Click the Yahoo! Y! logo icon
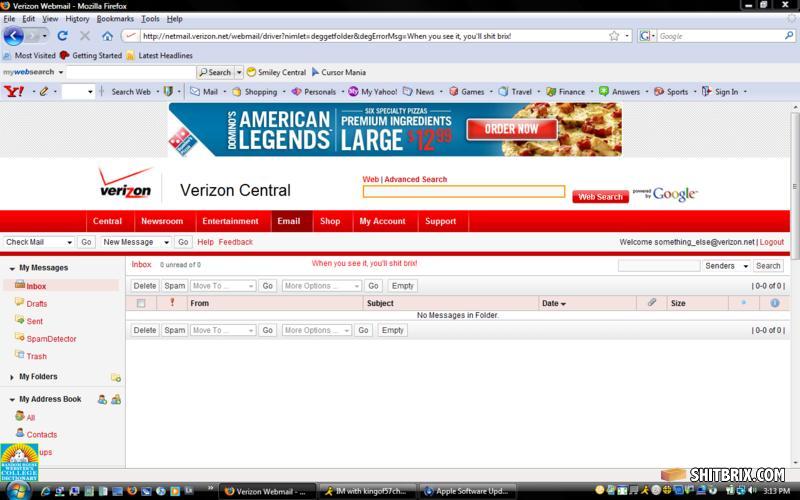Image resolution: width=800 pixels, height=500 pixels. [14, 92]
